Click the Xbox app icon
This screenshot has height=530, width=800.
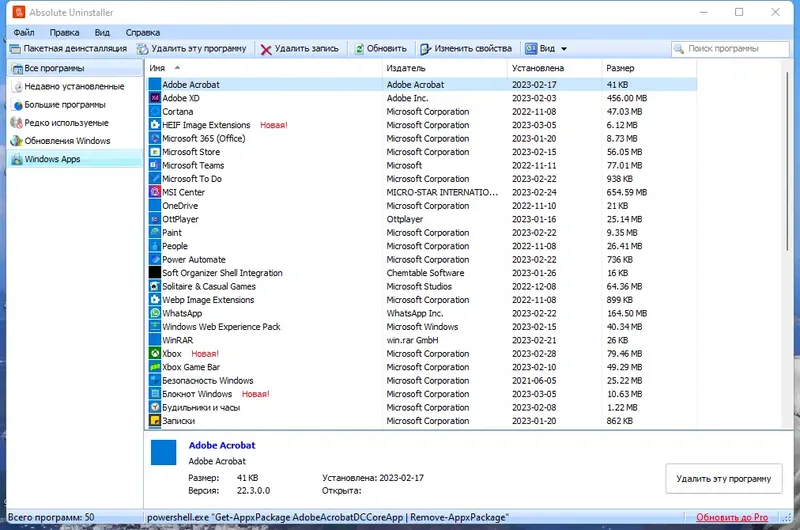pos(155,354)
